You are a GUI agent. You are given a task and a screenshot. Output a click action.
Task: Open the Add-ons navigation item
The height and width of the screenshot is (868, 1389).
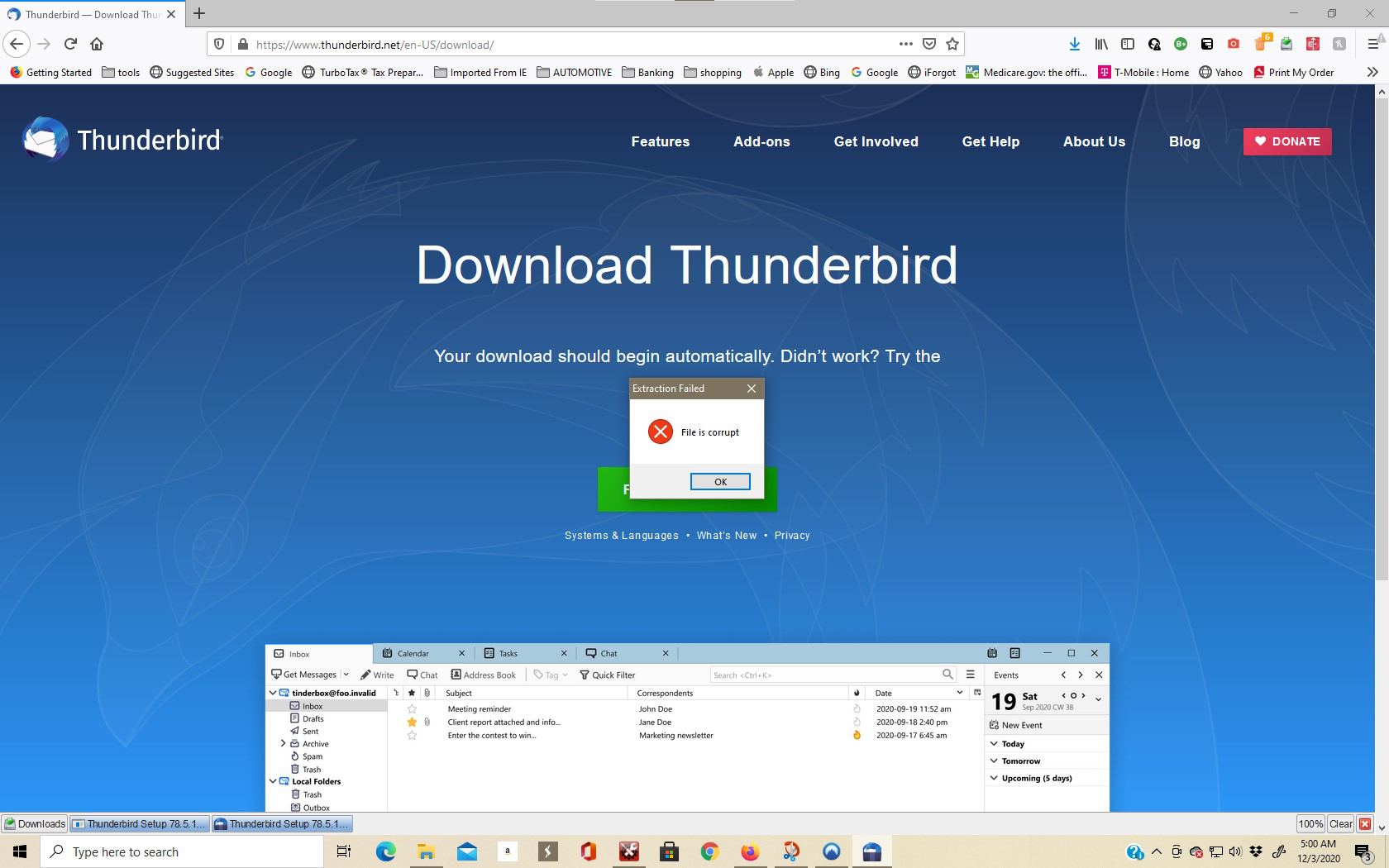coord(761,141)
